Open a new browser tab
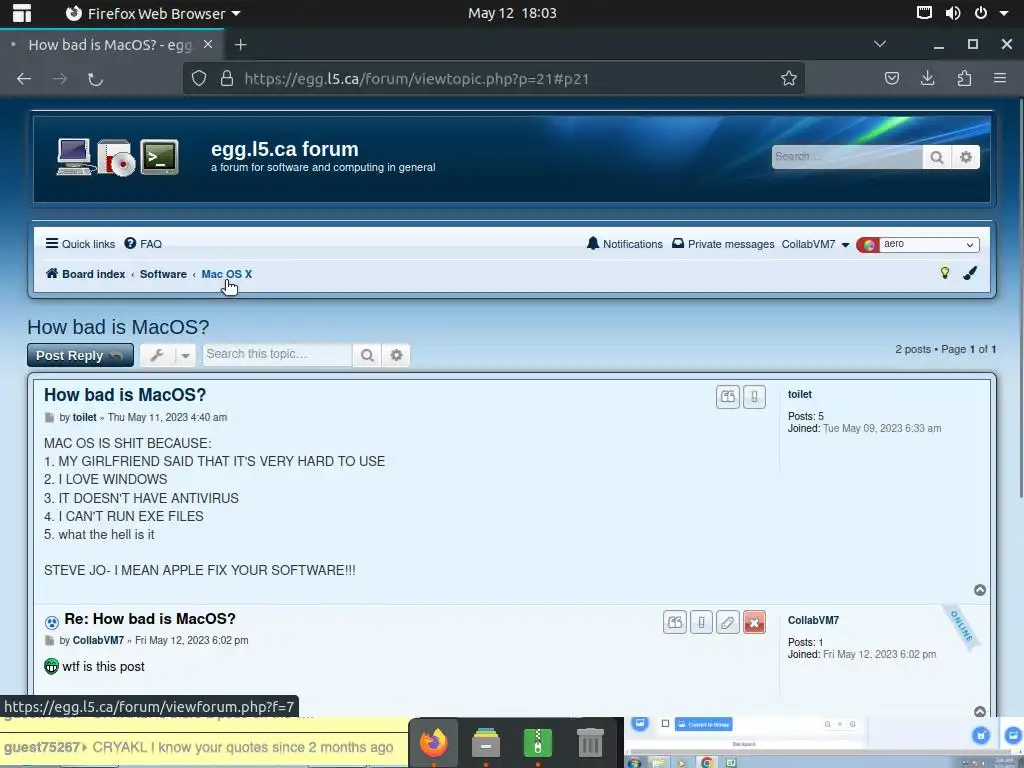Image resolution: width=1024 pixels, height=768 pixels. pos(240,44)
